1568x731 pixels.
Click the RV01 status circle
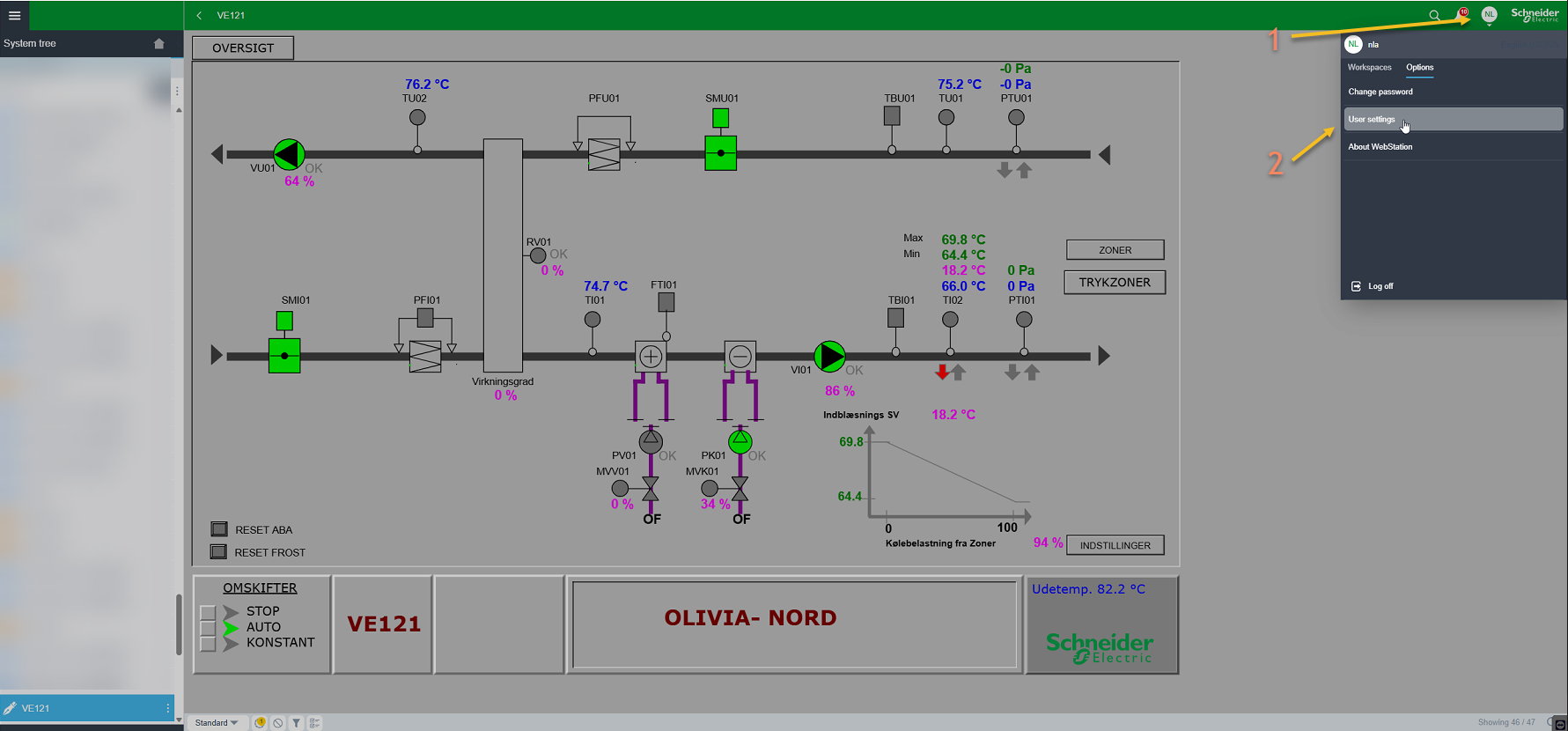point(538,255)
